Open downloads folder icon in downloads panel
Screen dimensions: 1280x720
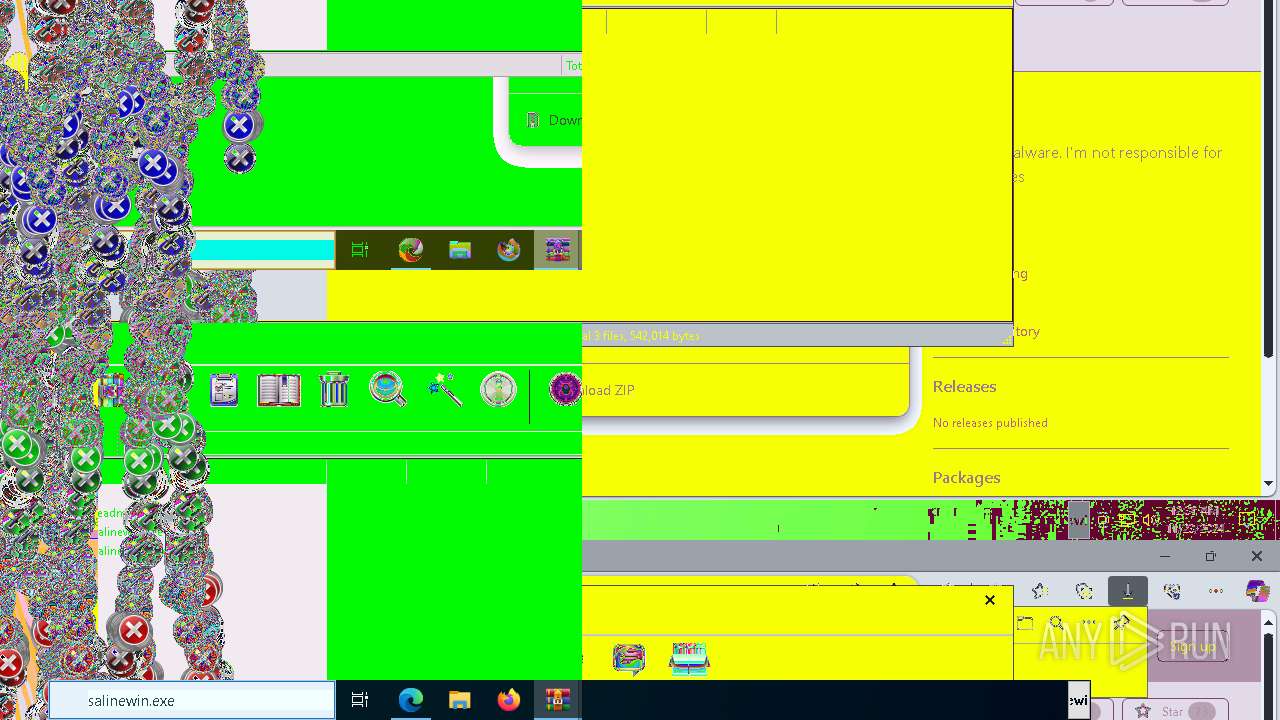(1025, 623)
